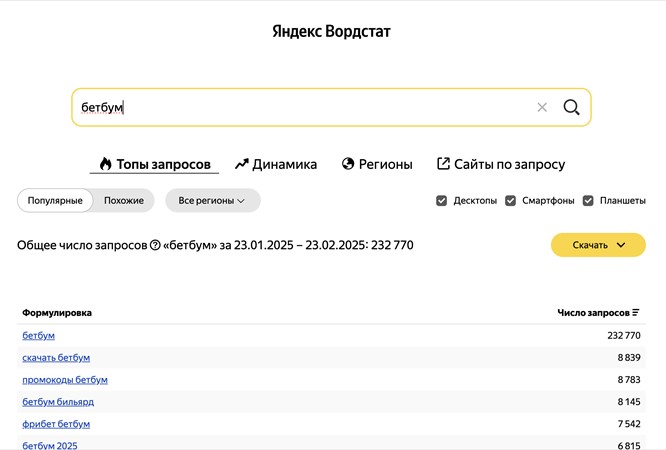The width and height of the screenshot is (666, 450).
Task: Click the value 6 815
Action: (x=629, y=445)
